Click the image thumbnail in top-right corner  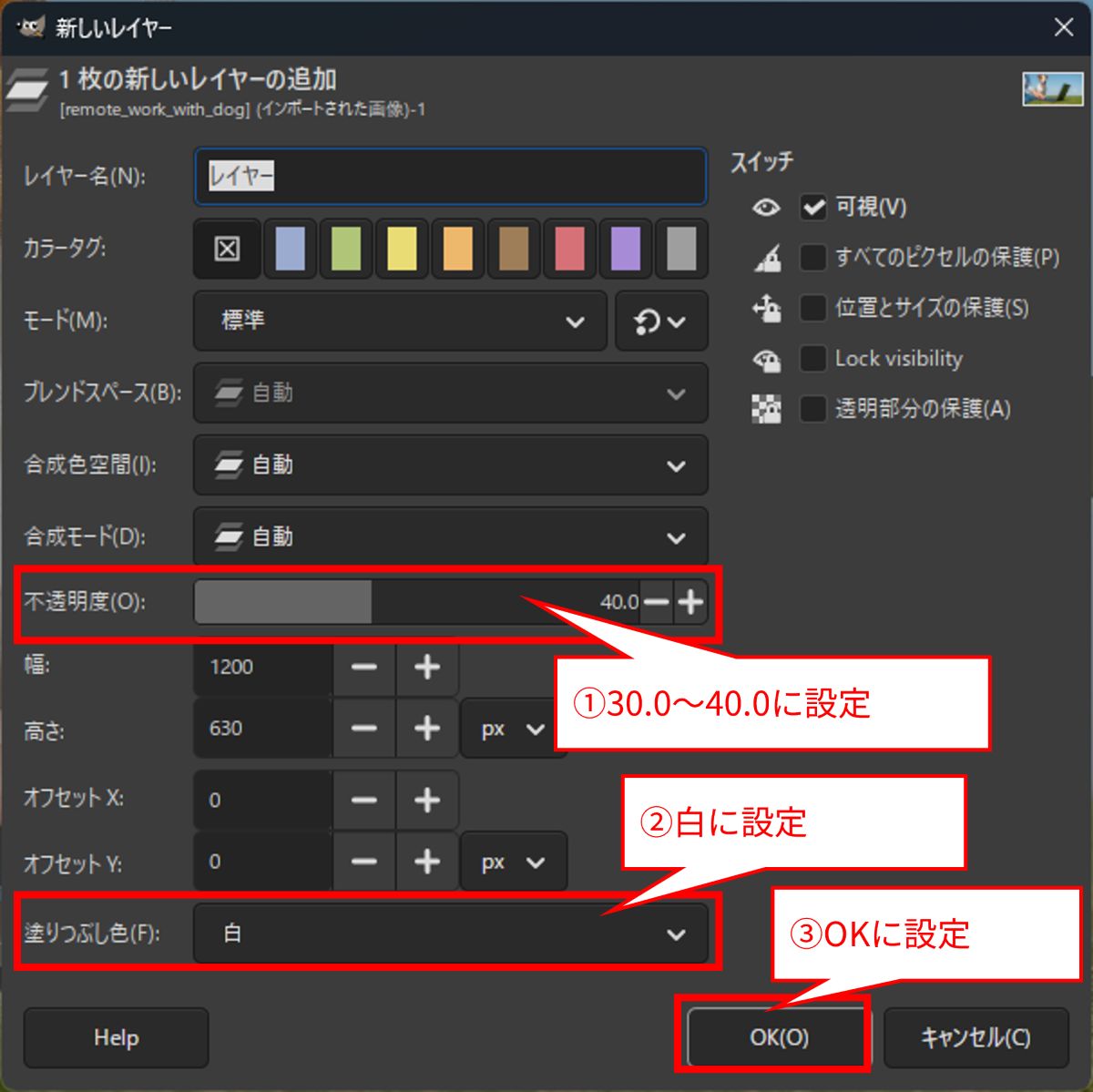coord(1052,88)
